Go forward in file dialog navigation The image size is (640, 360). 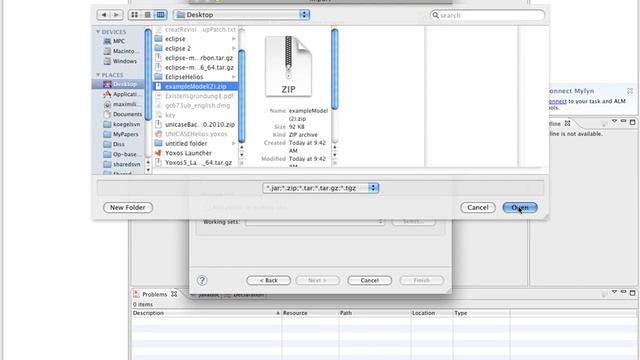[116, 15]
